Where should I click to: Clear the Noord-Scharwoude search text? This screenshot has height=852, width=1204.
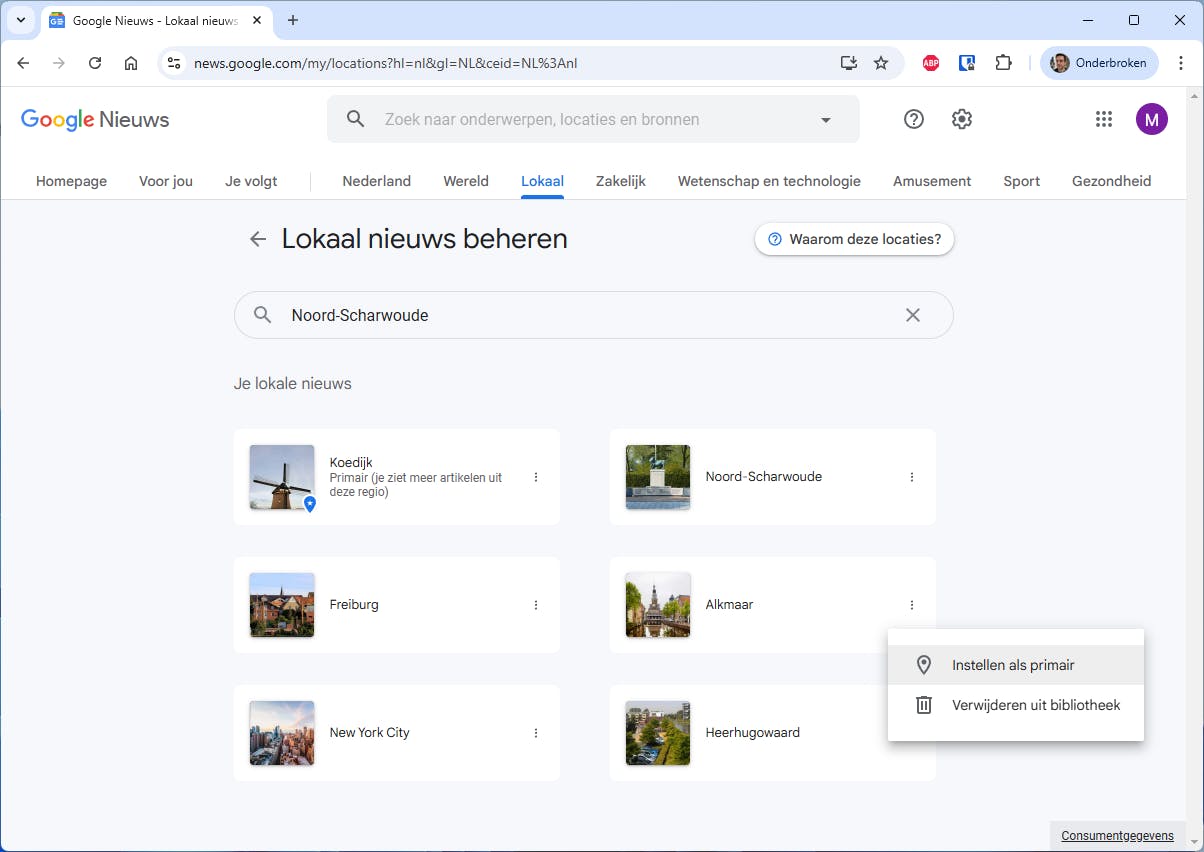point(912,314)
